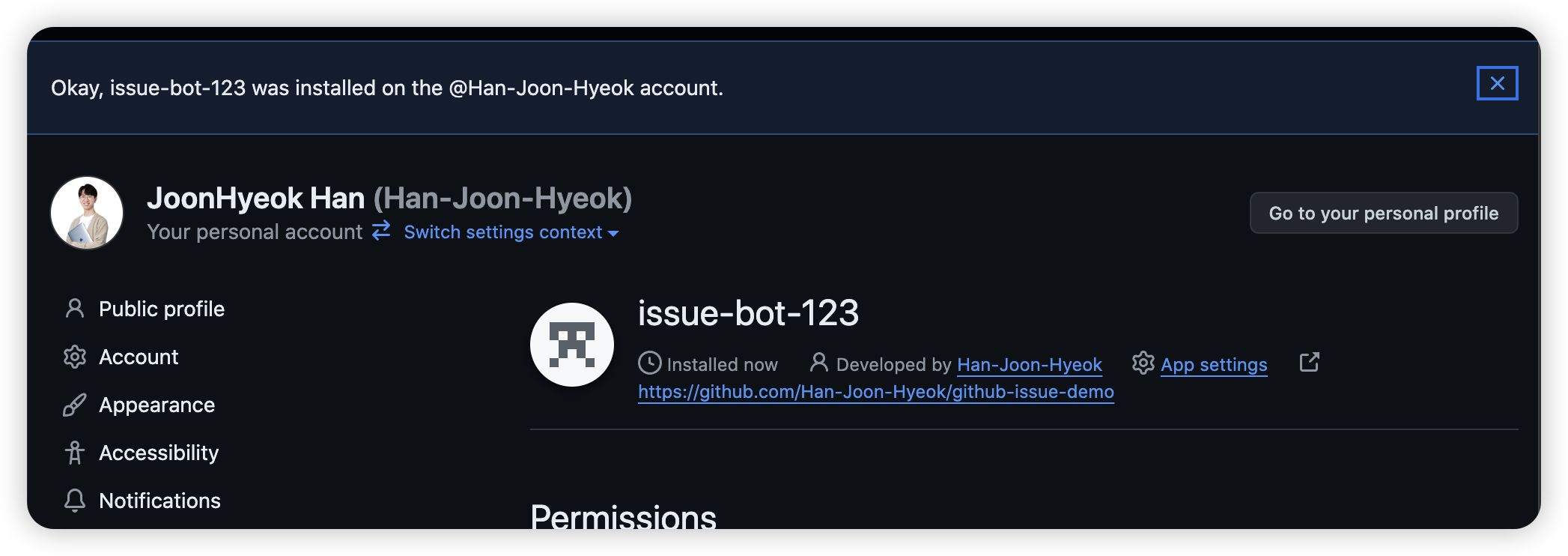Open Public profile settings
This screenshot has height=556, width=1568.
click(x=161, y=309)
